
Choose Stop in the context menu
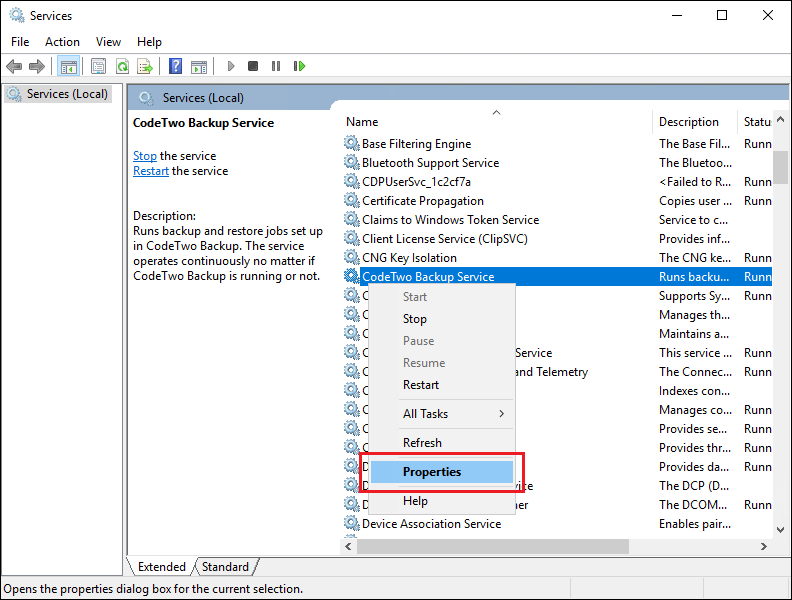click(x=442, y=319)
